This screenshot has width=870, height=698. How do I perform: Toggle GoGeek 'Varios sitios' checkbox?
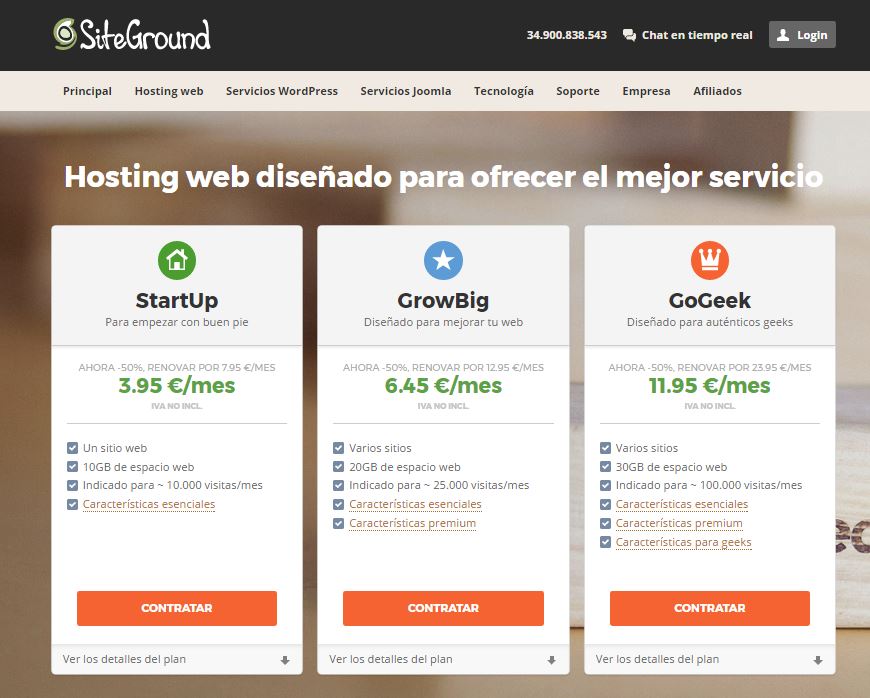pyautogui.click(x=605, y=448)
